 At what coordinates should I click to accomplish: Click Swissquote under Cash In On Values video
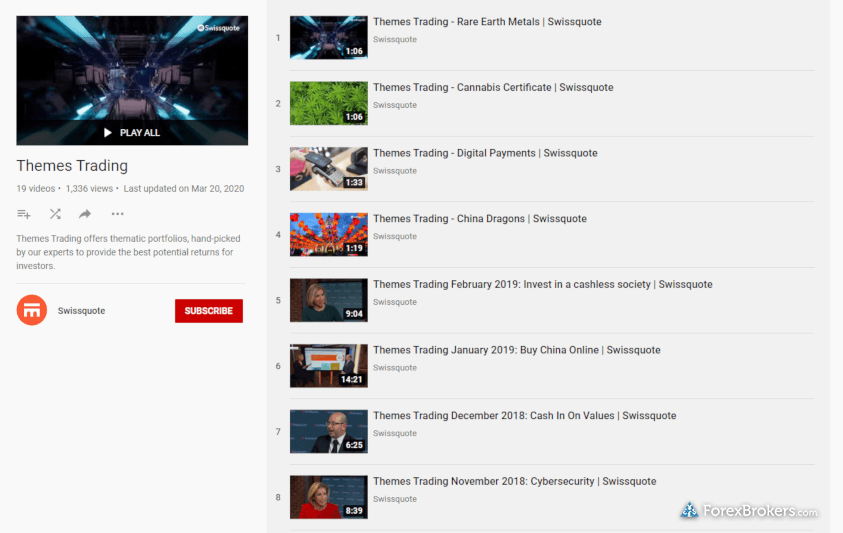(395, 433)
